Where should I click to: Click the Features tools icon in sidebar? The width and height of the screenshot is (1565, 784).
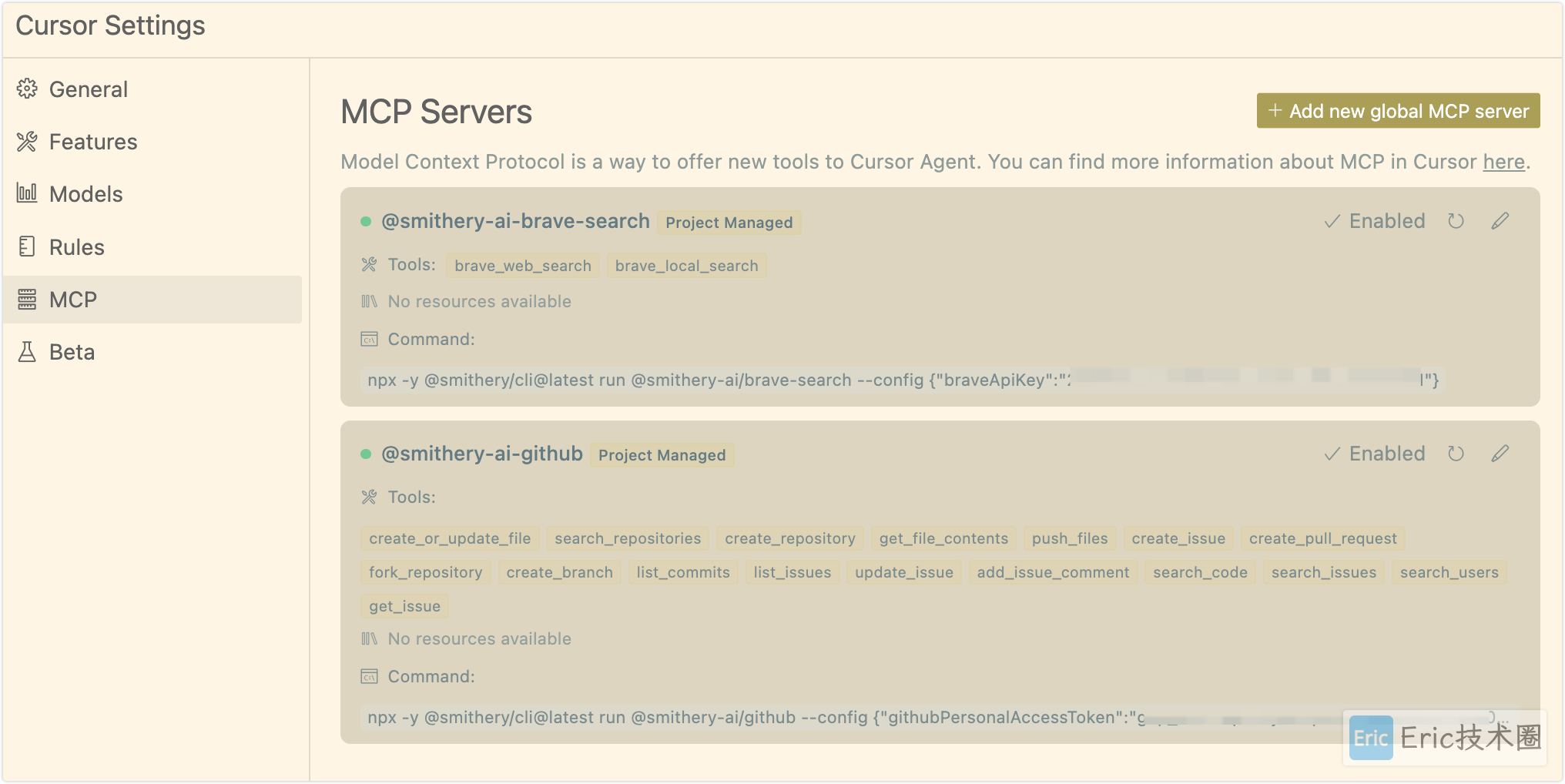click(x=27, y=142)
